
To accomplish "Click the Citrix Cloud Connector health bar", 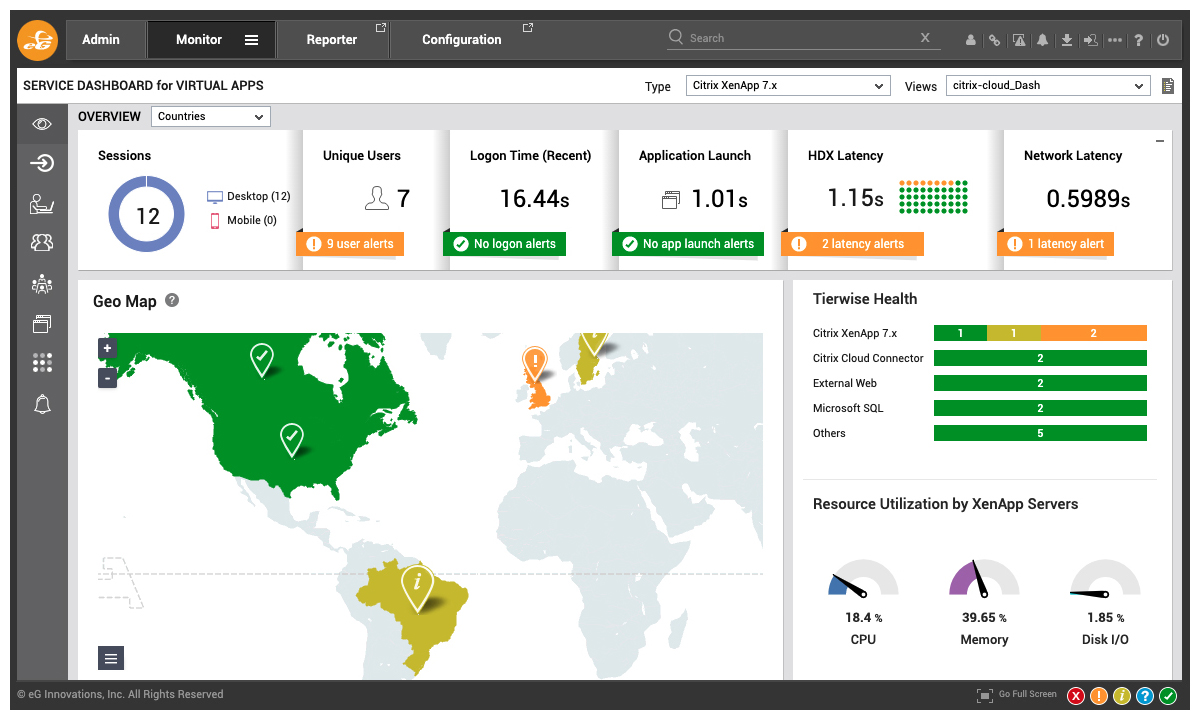I will click(x=1040, y=358).
